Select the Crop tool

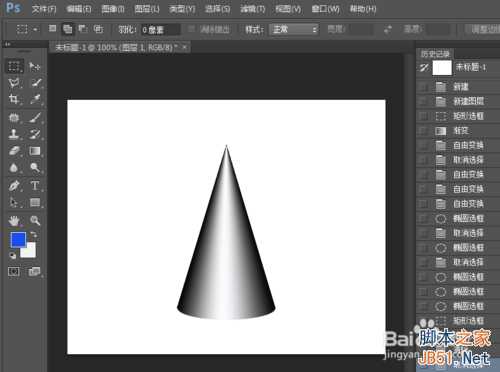14,99
